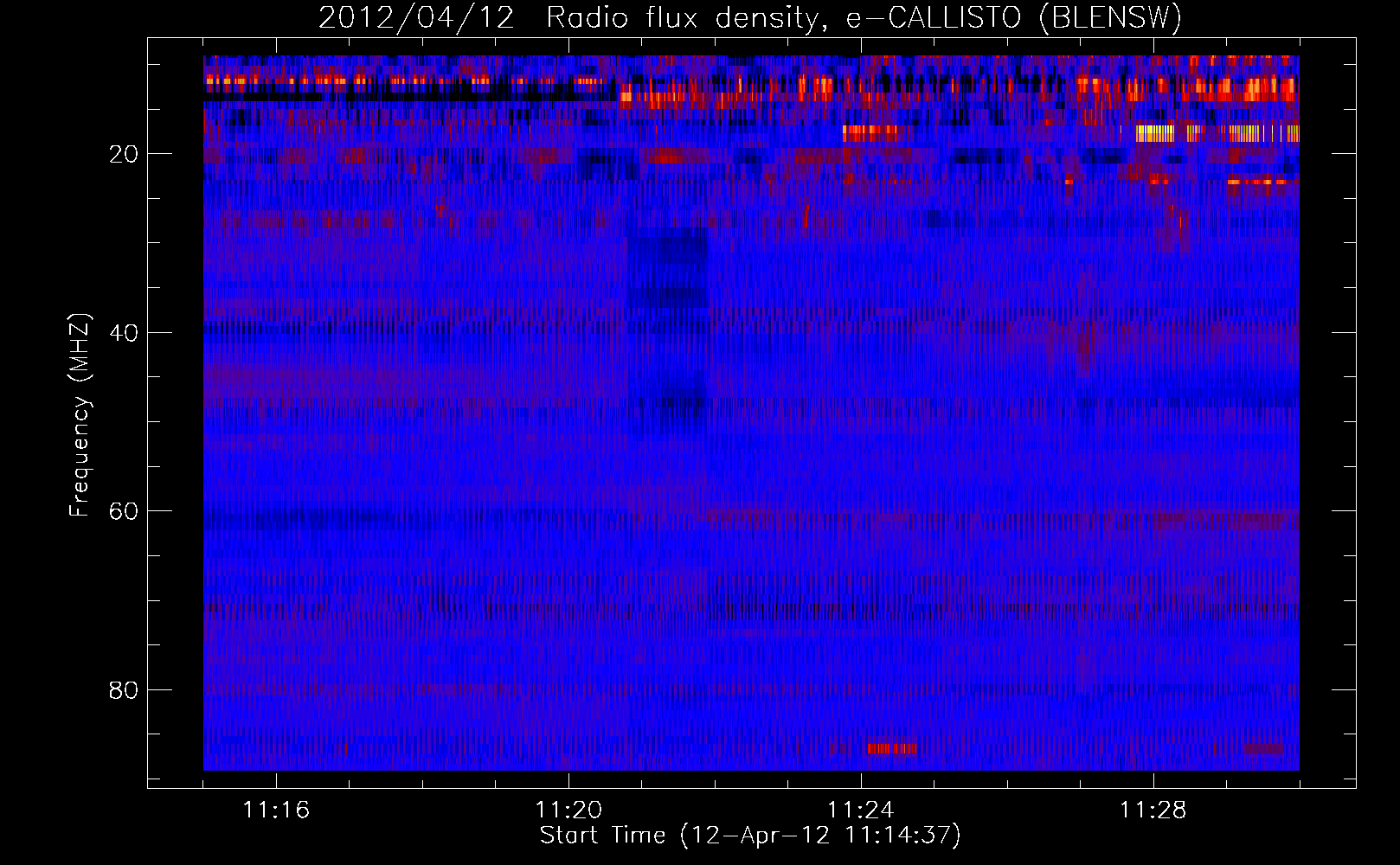Click the 11:24 time tick label
This screenshot has height=865, width=1400.
coord(861,811)
